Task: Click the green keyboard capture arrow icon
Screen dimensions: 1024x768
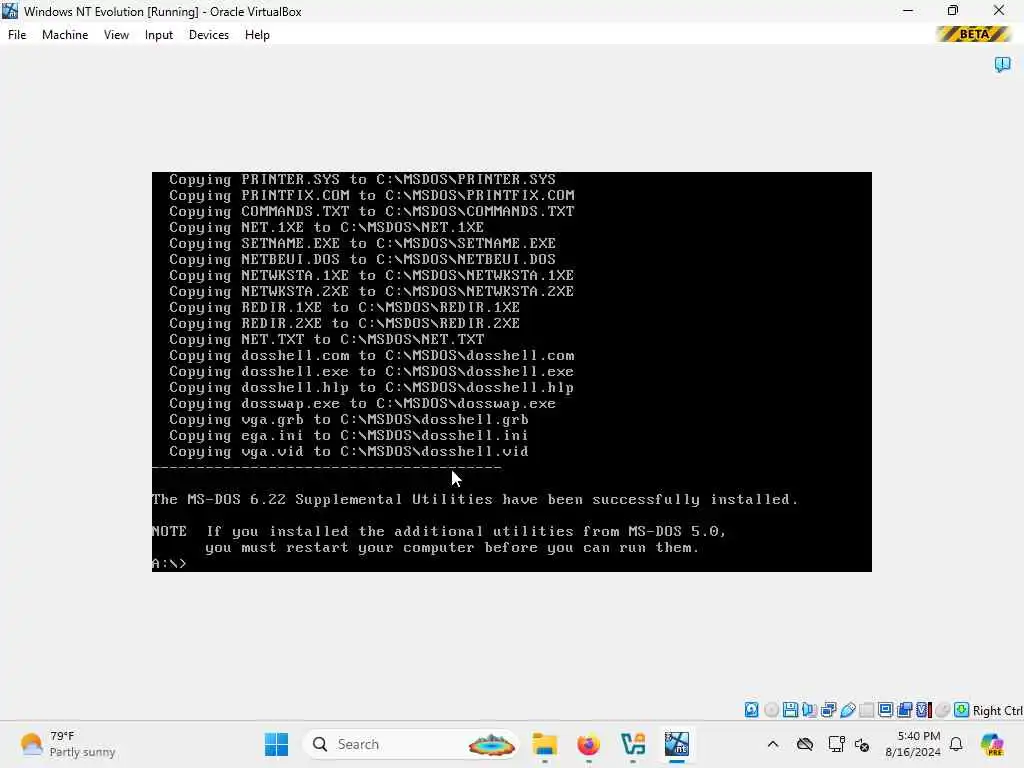Action: tap(961, 710)
